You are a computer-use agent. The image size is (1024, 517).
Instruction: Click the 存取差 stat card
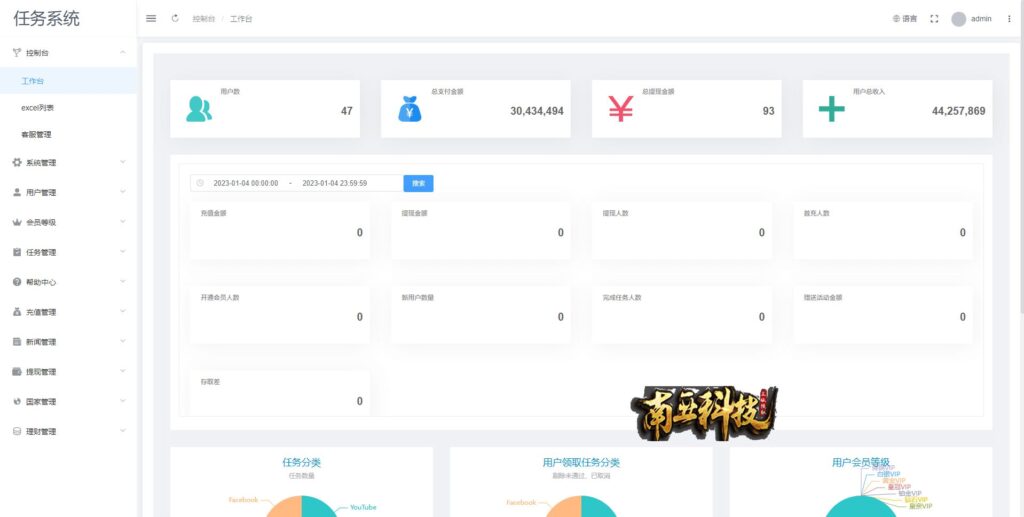tap(280, 393)
